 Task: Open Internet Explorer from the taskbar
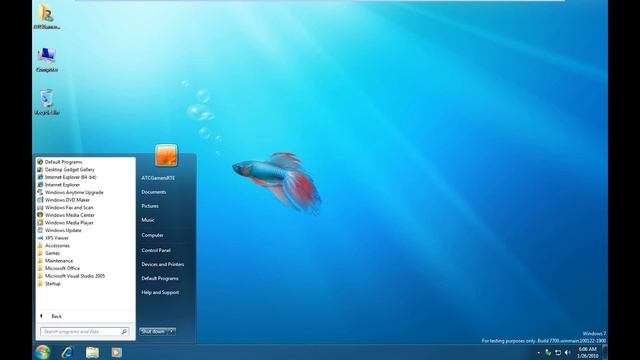click(67, 352)
